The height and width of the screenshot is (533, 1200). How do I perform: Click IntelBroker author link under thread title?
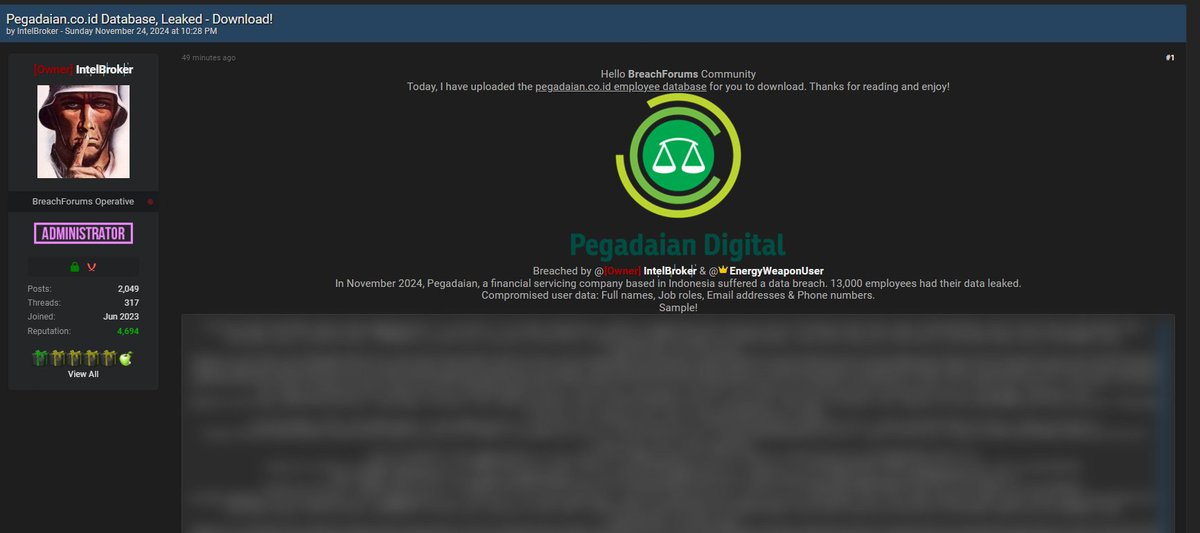pos(37,31)
